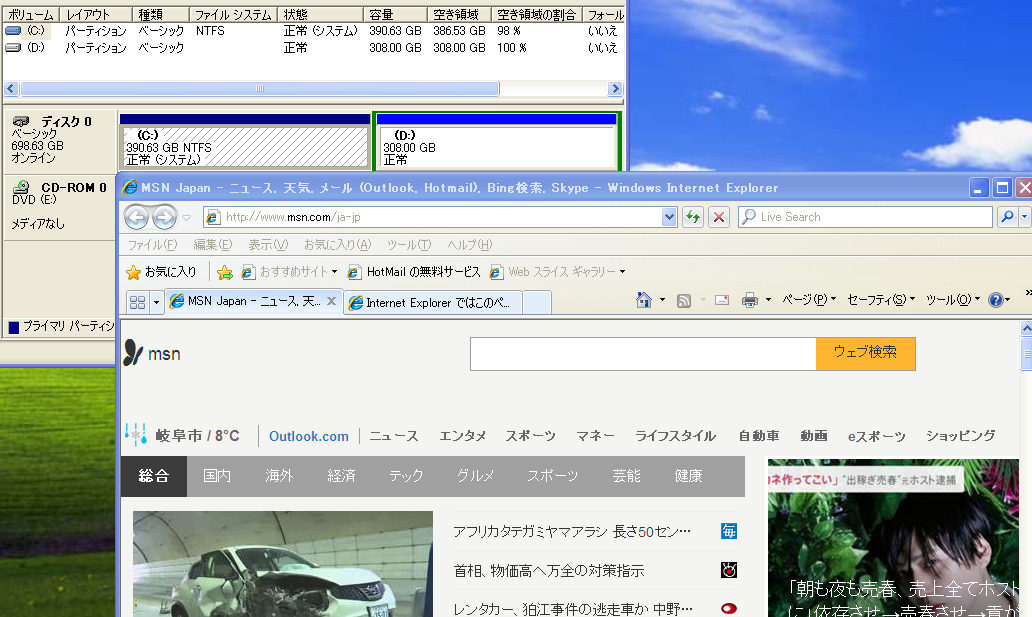Click the magnifier search button in IE
This screenshot has height=617, width=1032.
coord(1006,217)
